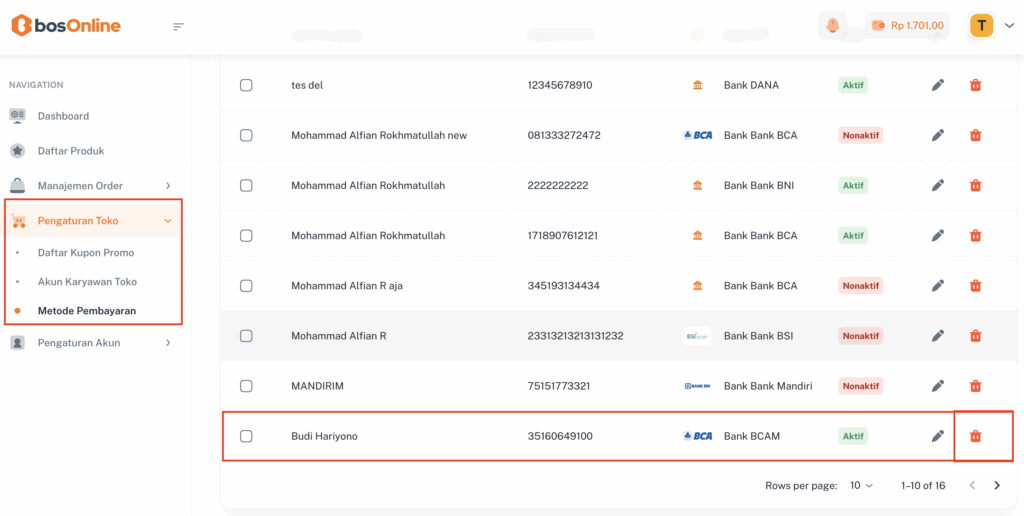Click the notification bell icon
This screenshot has width=1024, height=516.
tap(831, 26)
